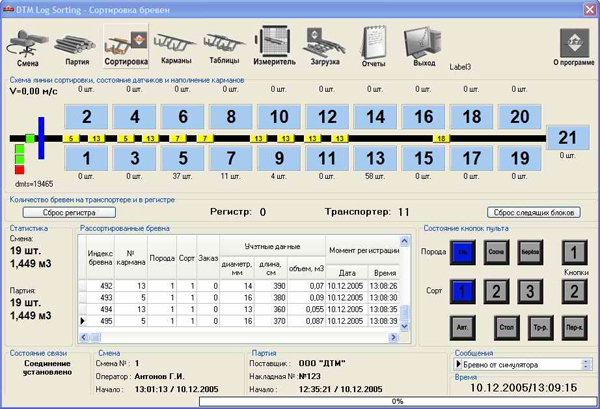Open the Смена toolbar icon
The image size is (600, 409).
[x=28, y=47]
